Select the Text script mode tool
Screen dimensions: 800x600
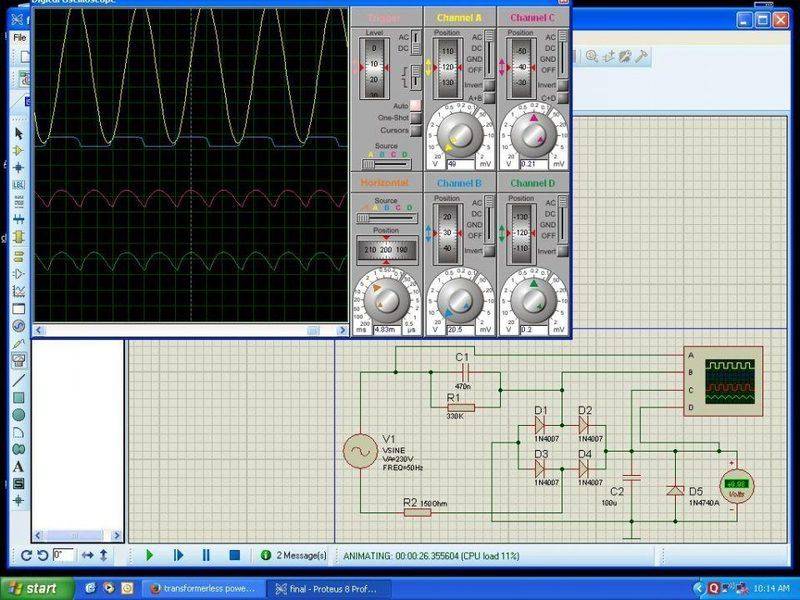point(19,202)
